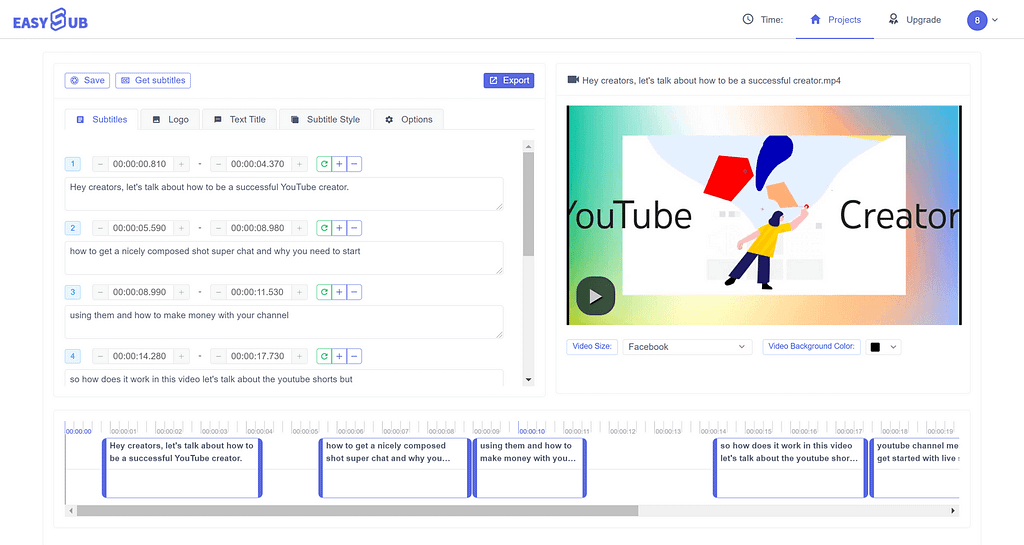
Task: Click the start time field 00:00:00.810
Action: pyautogui.click(x=140, y=164)
